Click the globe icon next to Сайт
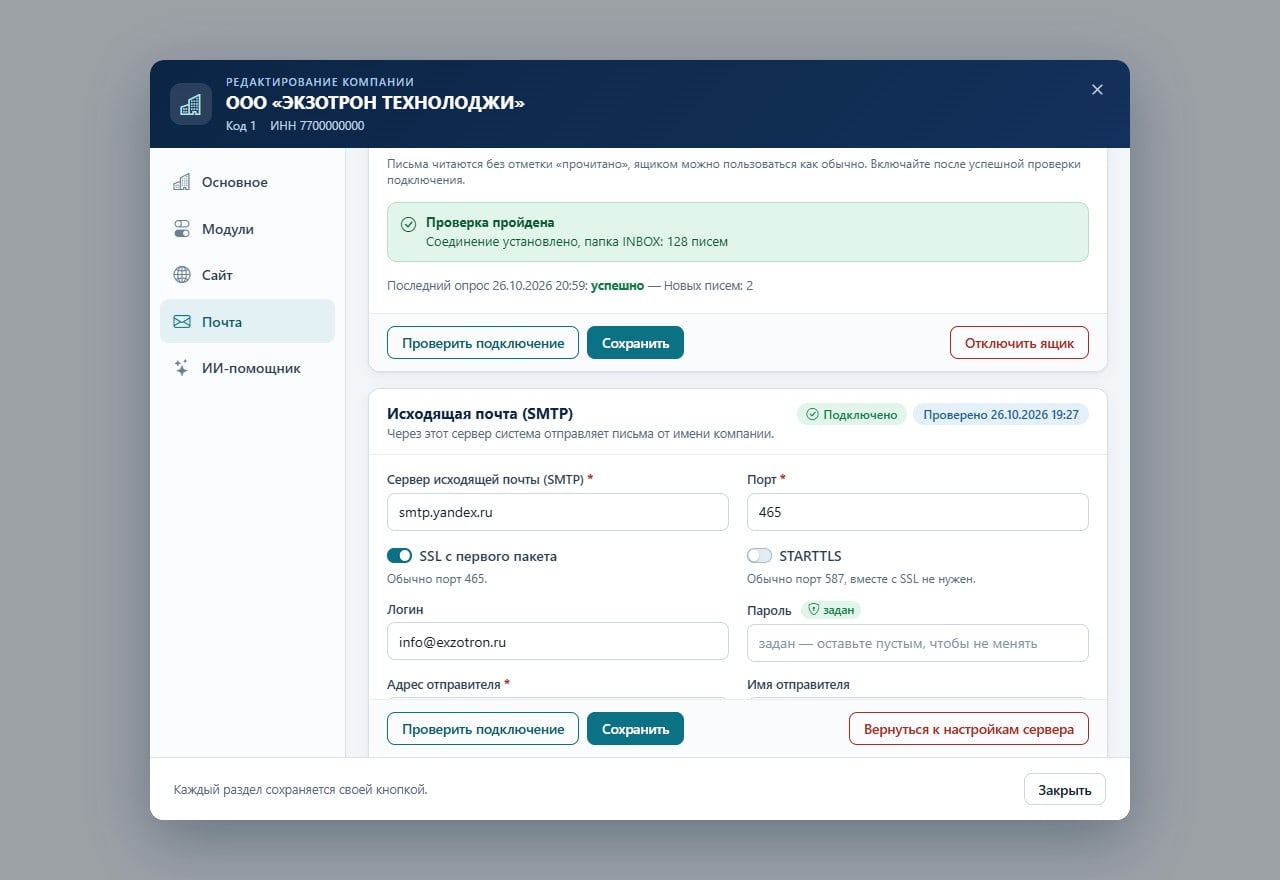The image size is (1280, 880). pos(182,275)
